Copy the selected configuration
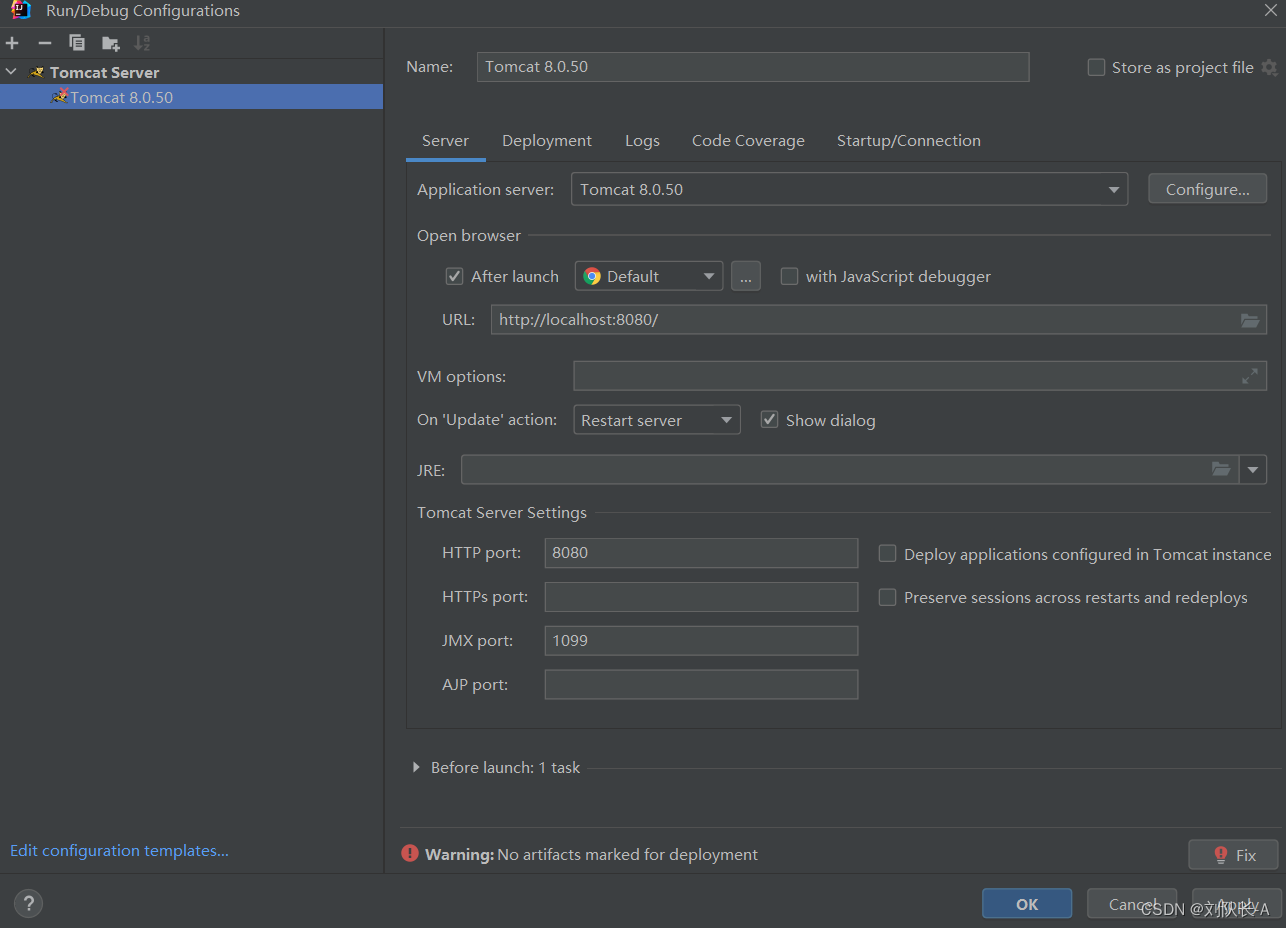The height and width of the screenshot is (928, 1286). pyautogui.click(x=77, y=43)
